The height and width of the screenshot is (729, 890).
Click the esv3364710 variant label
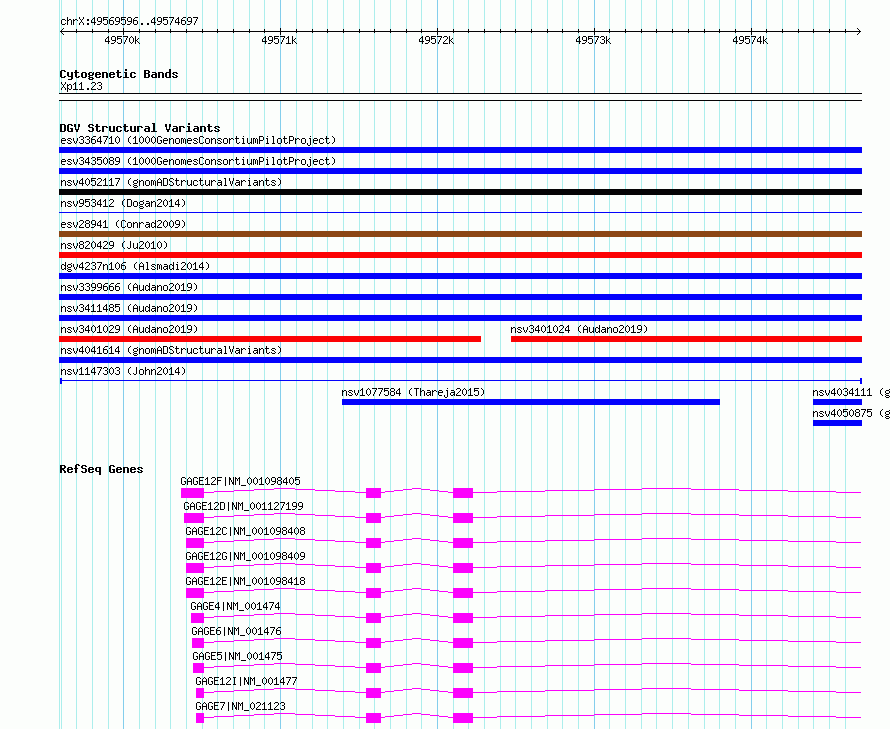tap(198, 140)
